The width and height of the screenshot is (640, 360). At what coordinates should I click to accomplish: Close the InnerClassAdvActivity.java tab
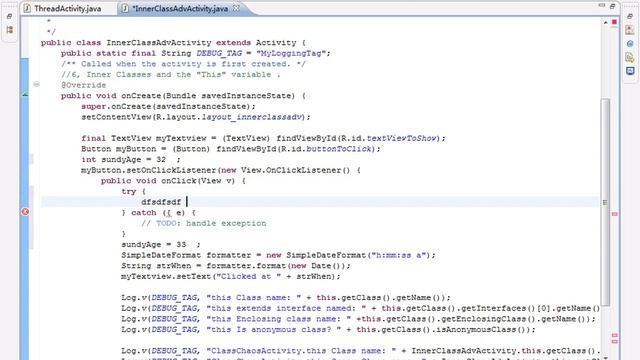click(x=236, y=8)
